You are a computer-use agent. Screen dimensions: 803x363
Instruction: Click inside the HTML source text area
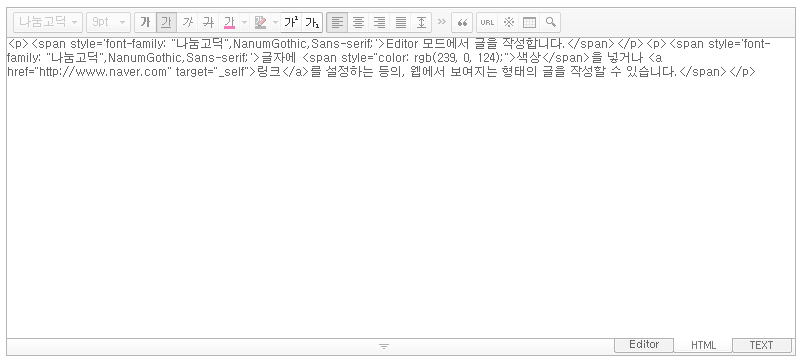pyautogui.click(x=400, y=187)
